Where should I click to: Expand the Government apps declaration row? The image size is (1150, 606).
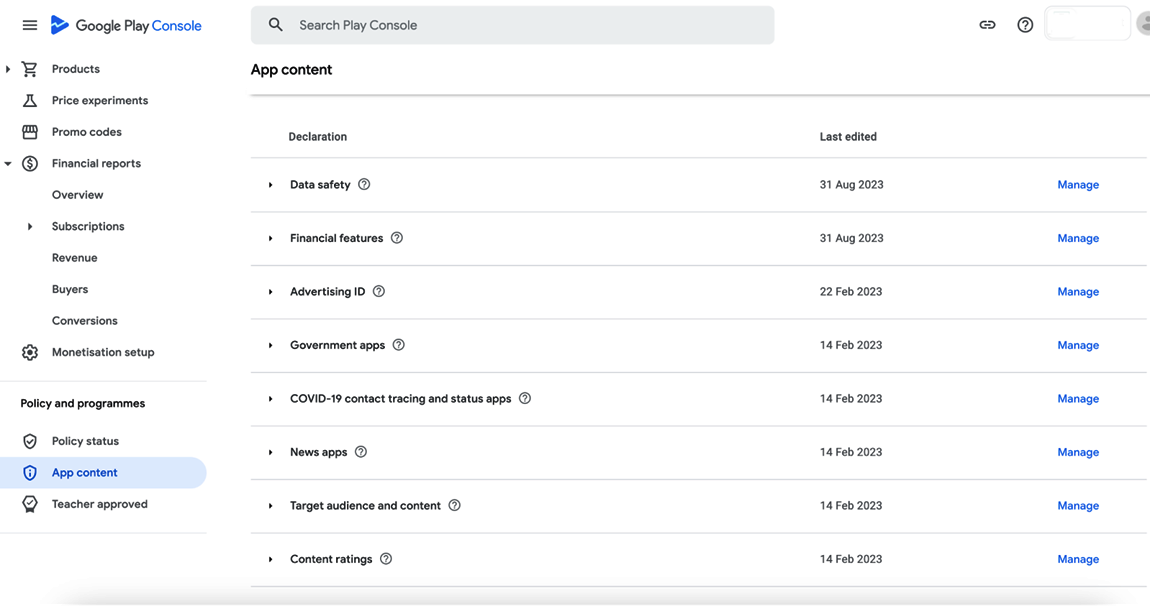(x=271, y=345)
